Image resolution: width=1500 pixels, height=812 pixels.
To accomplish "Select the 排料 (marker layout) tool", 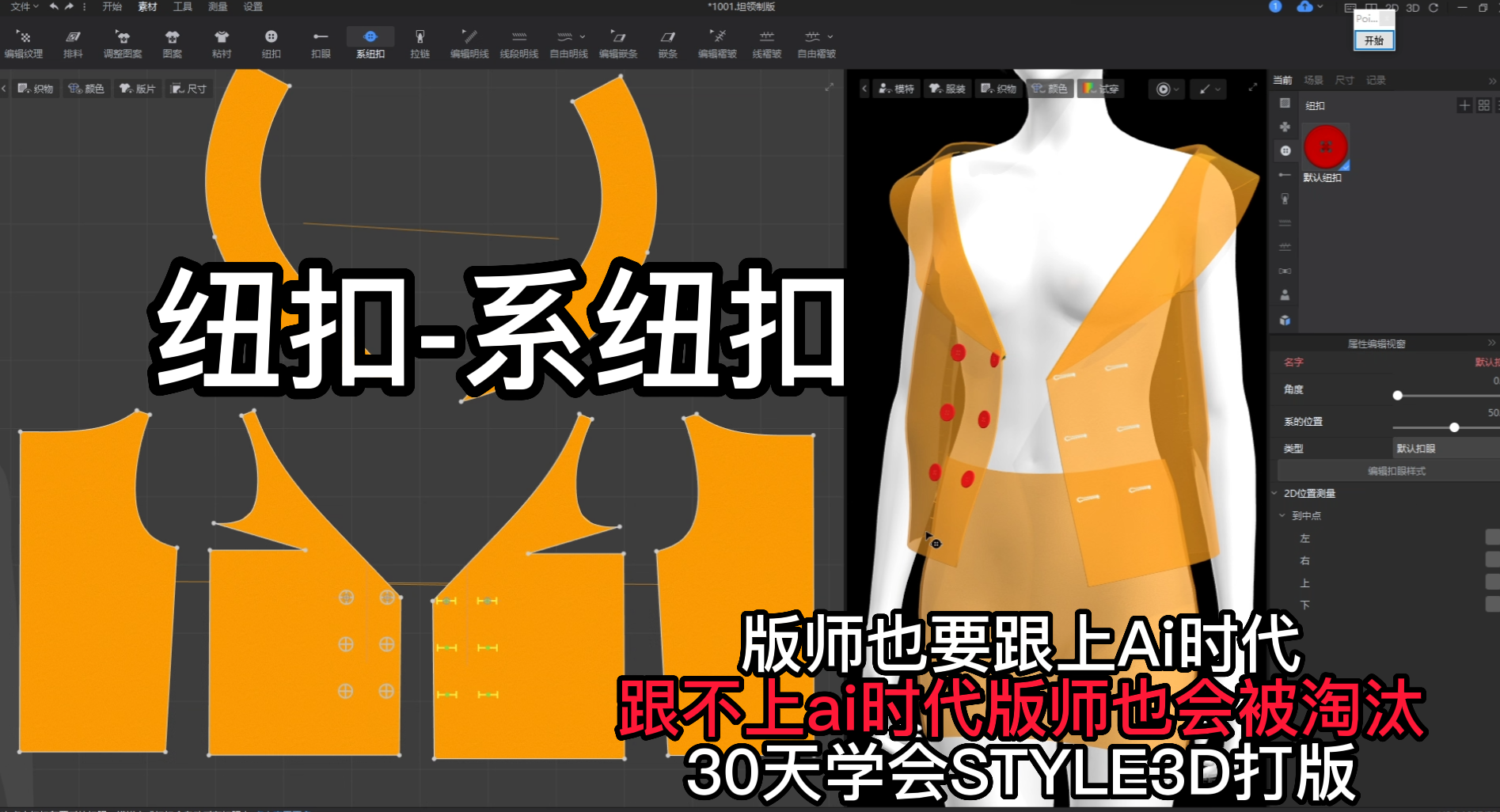I will pos(73,44).
